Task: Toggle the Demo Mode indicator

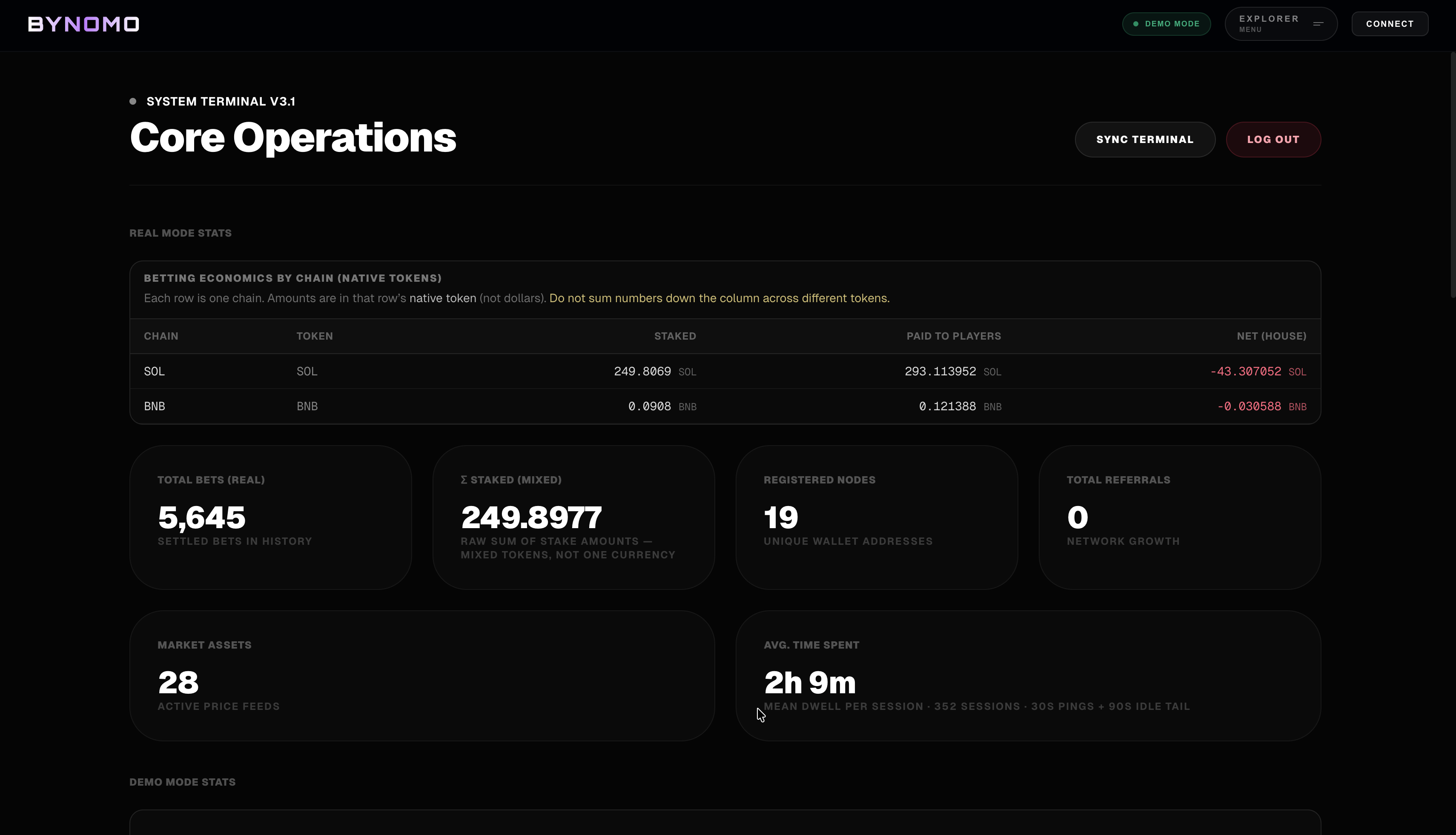Action: pos(1166,24)
